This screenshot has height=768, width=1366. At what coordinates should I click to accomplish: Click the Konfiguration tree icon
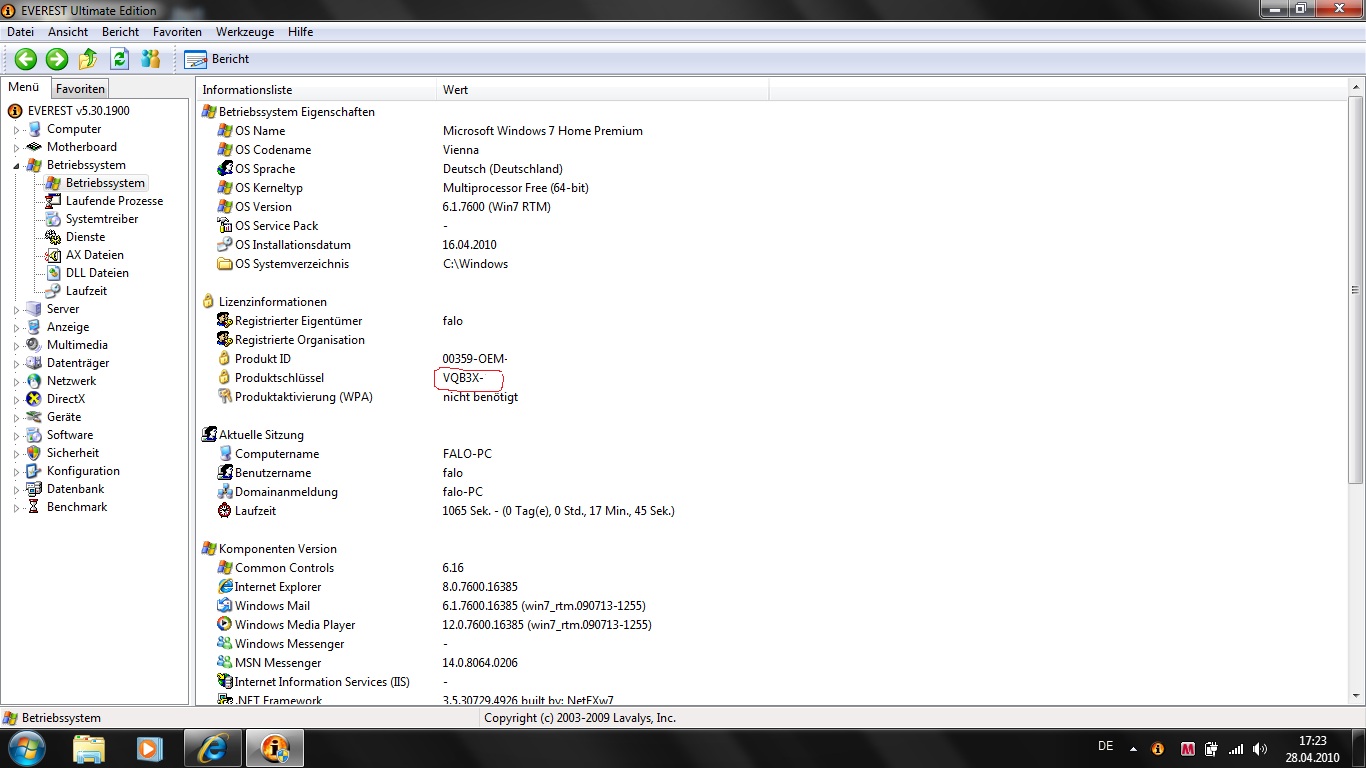(34, 471)
